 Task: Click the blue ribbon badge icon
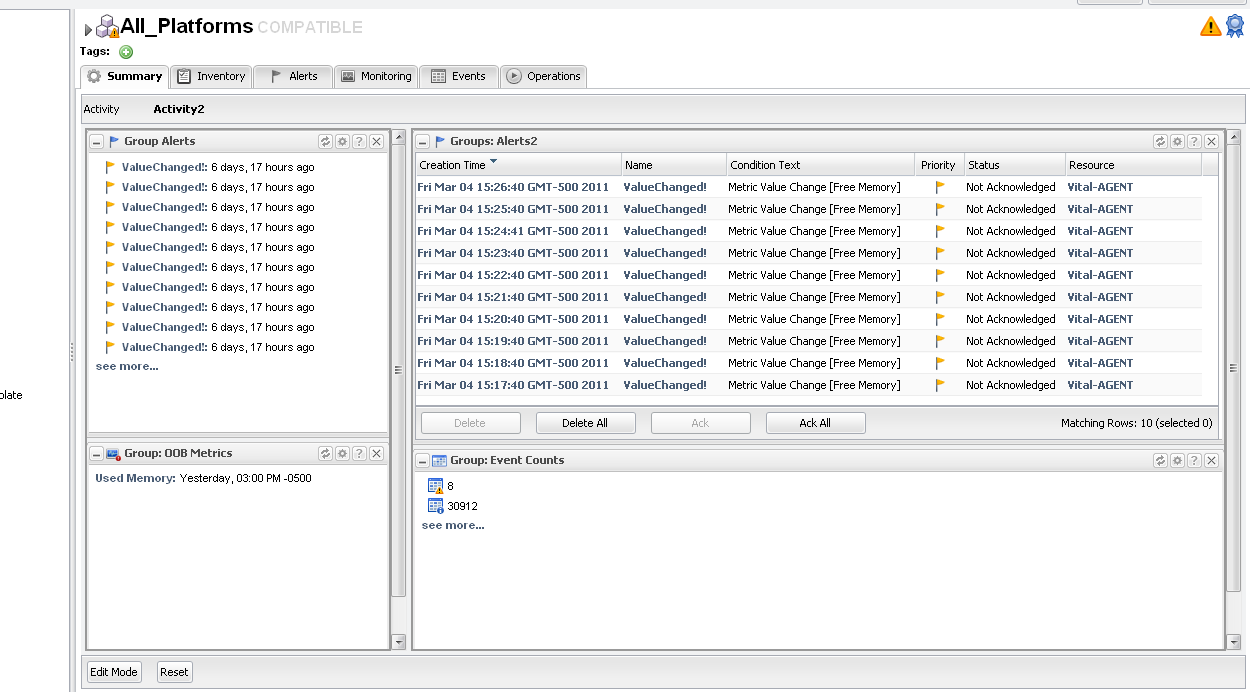(1235, 27)
